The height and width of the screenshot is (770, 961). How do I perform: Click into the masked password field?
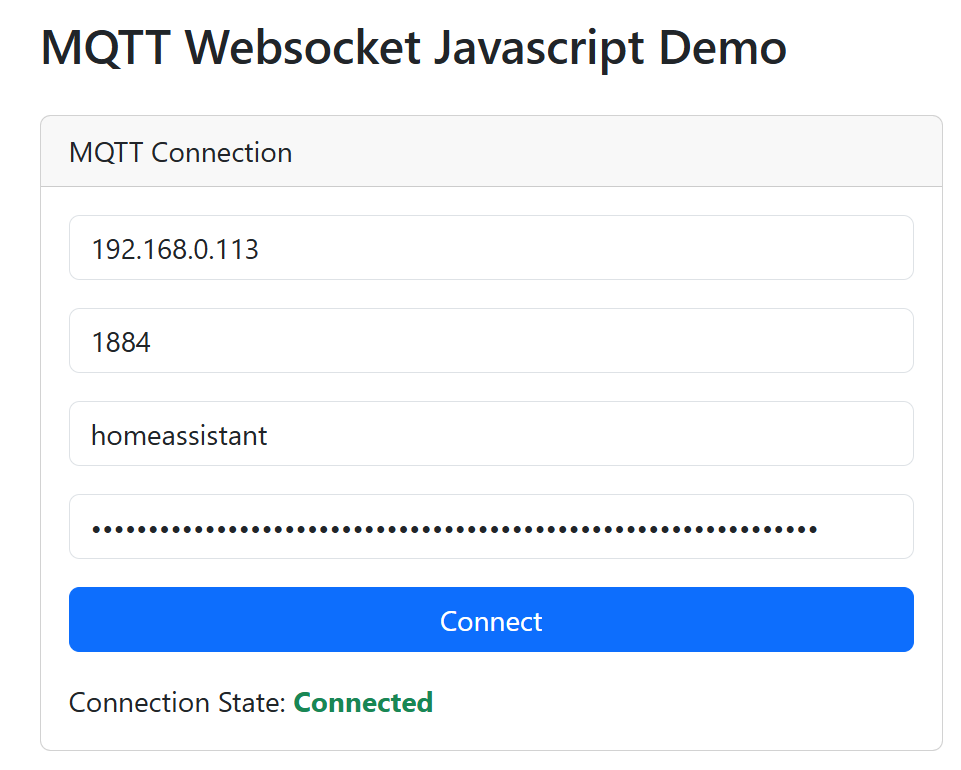point(490,527)
